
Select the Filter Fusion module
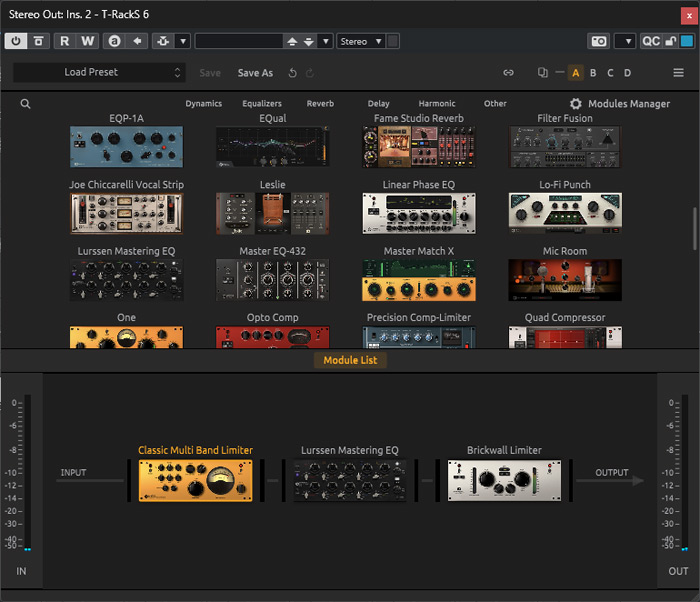coord(565,146)
